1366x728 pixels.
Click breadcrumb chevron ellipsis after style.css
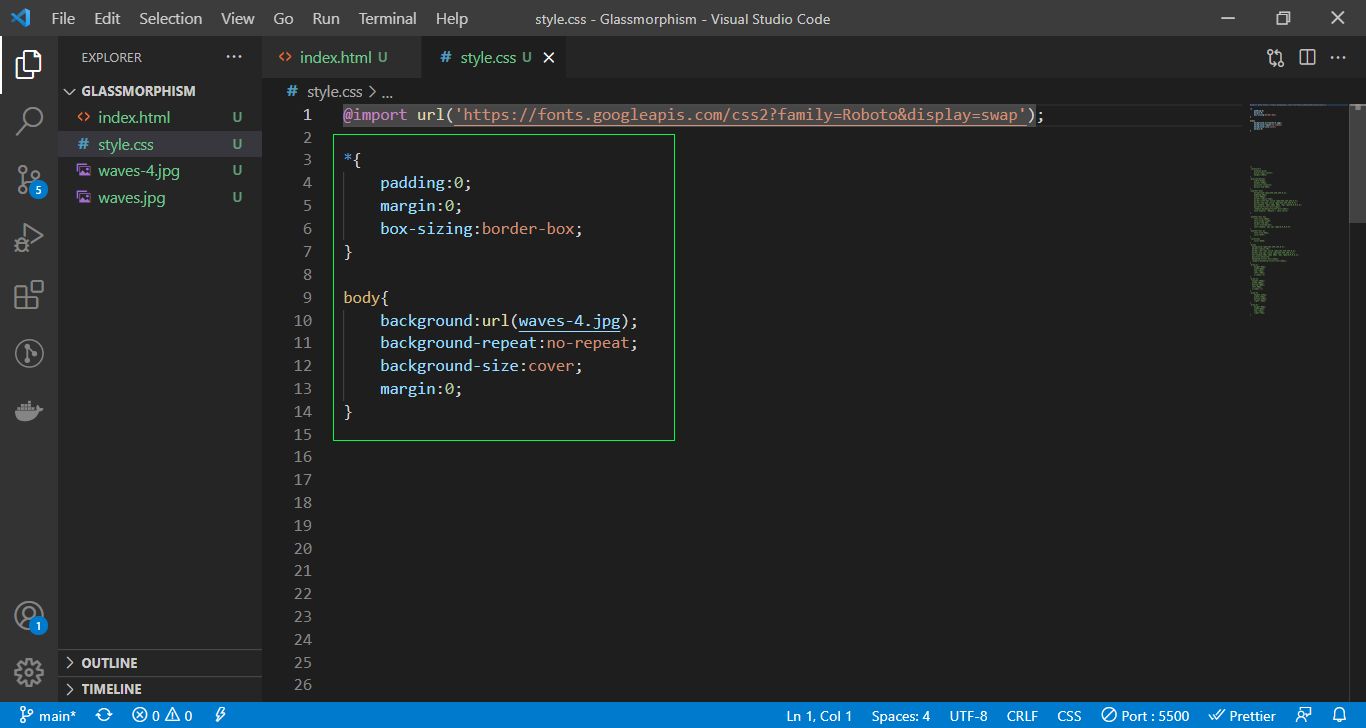(x=387, y=92)
